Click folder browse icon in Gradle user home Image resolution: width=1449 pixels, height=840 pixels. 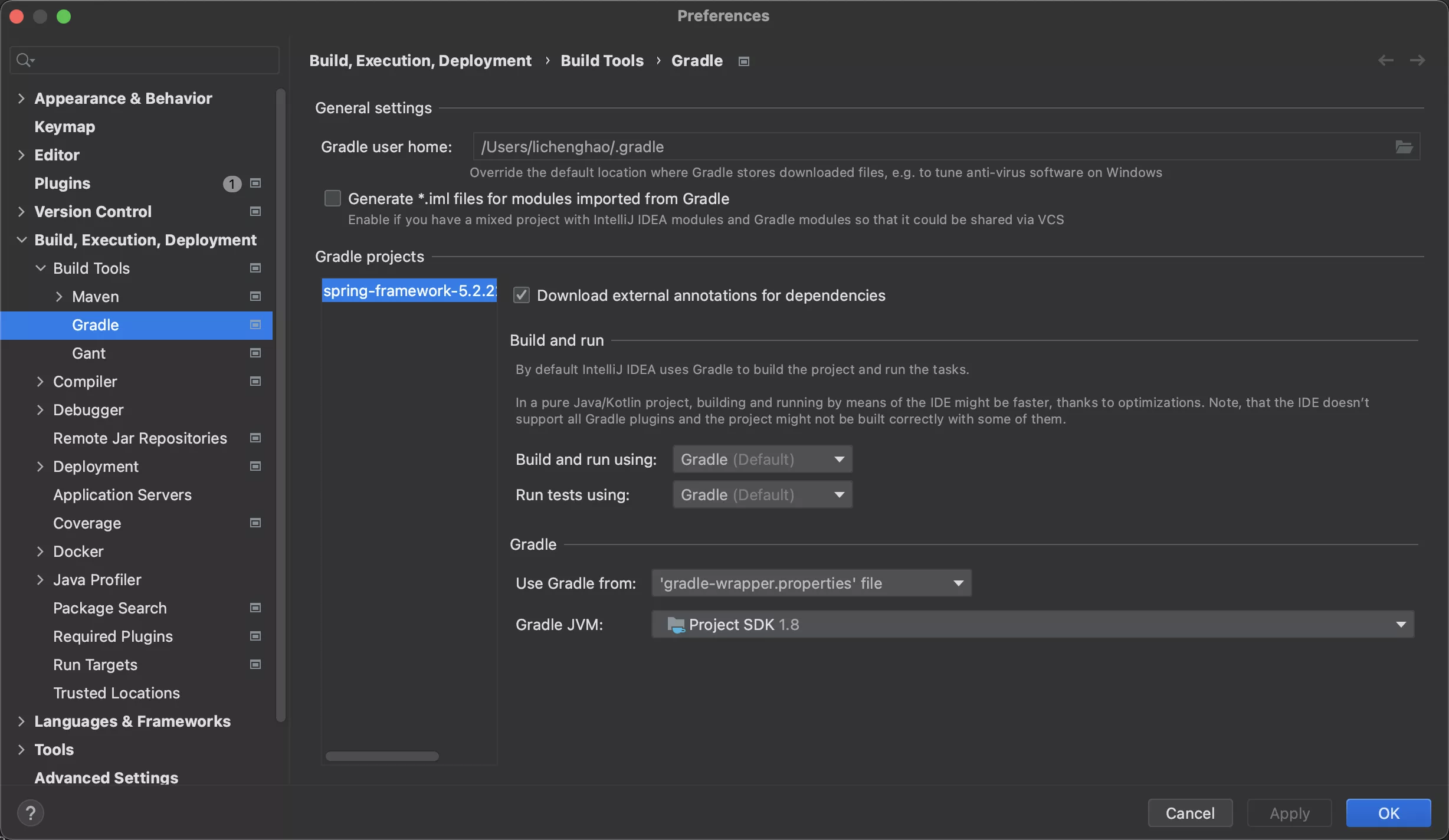[x=1404, y=147]
